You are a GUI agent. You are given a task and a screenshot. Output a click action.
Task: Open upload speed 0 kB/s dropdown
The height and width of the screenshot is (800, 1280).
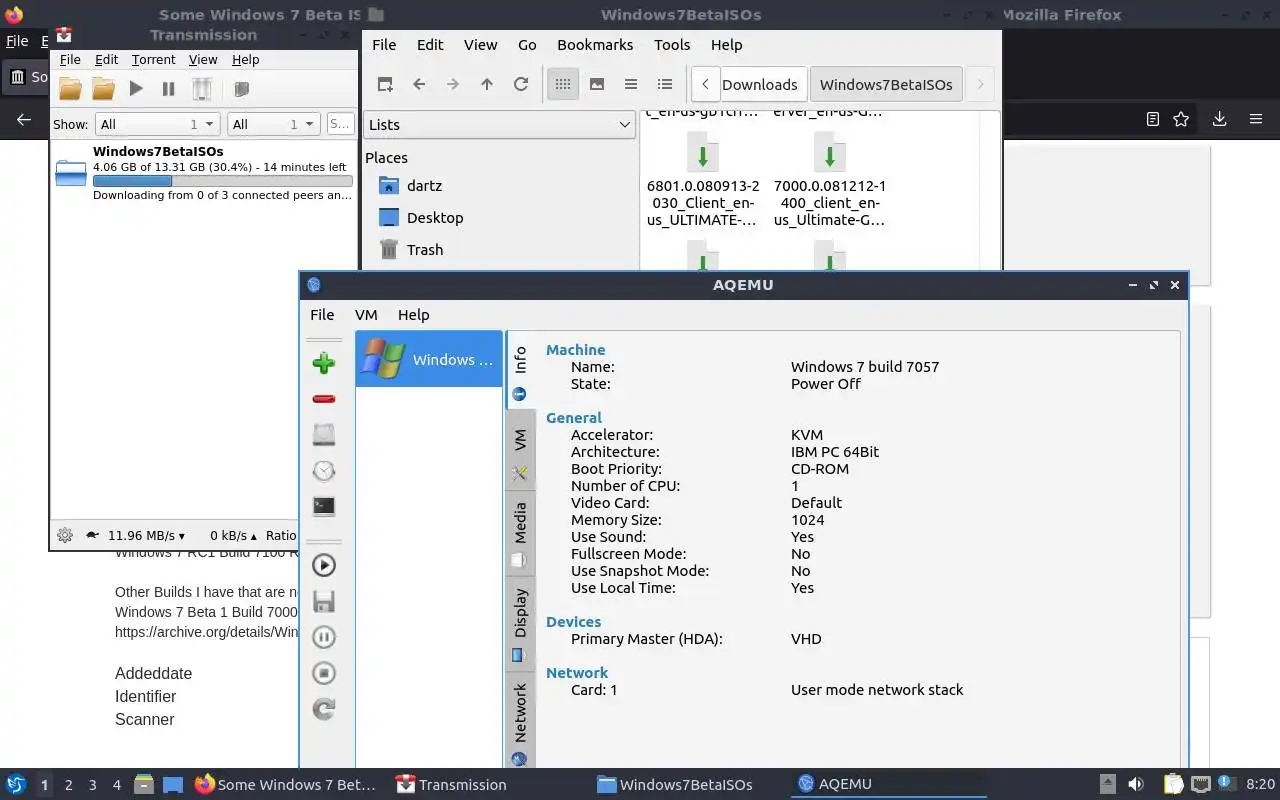point(233,535)
